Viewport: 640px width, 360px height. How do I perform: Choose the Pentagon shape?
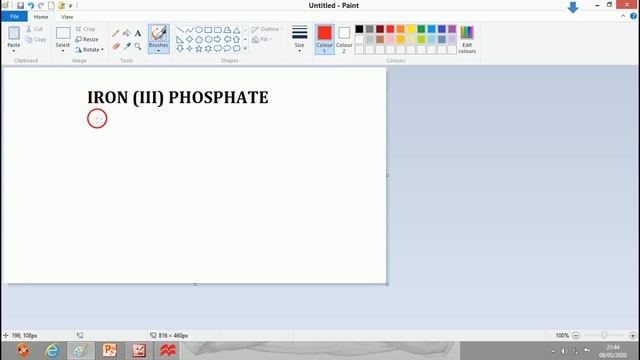199,39
